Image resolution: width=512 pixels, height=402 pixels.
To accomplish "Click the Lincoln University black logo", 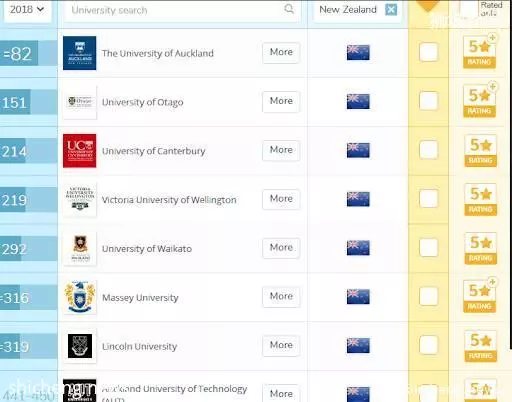I will pos(80,346).
